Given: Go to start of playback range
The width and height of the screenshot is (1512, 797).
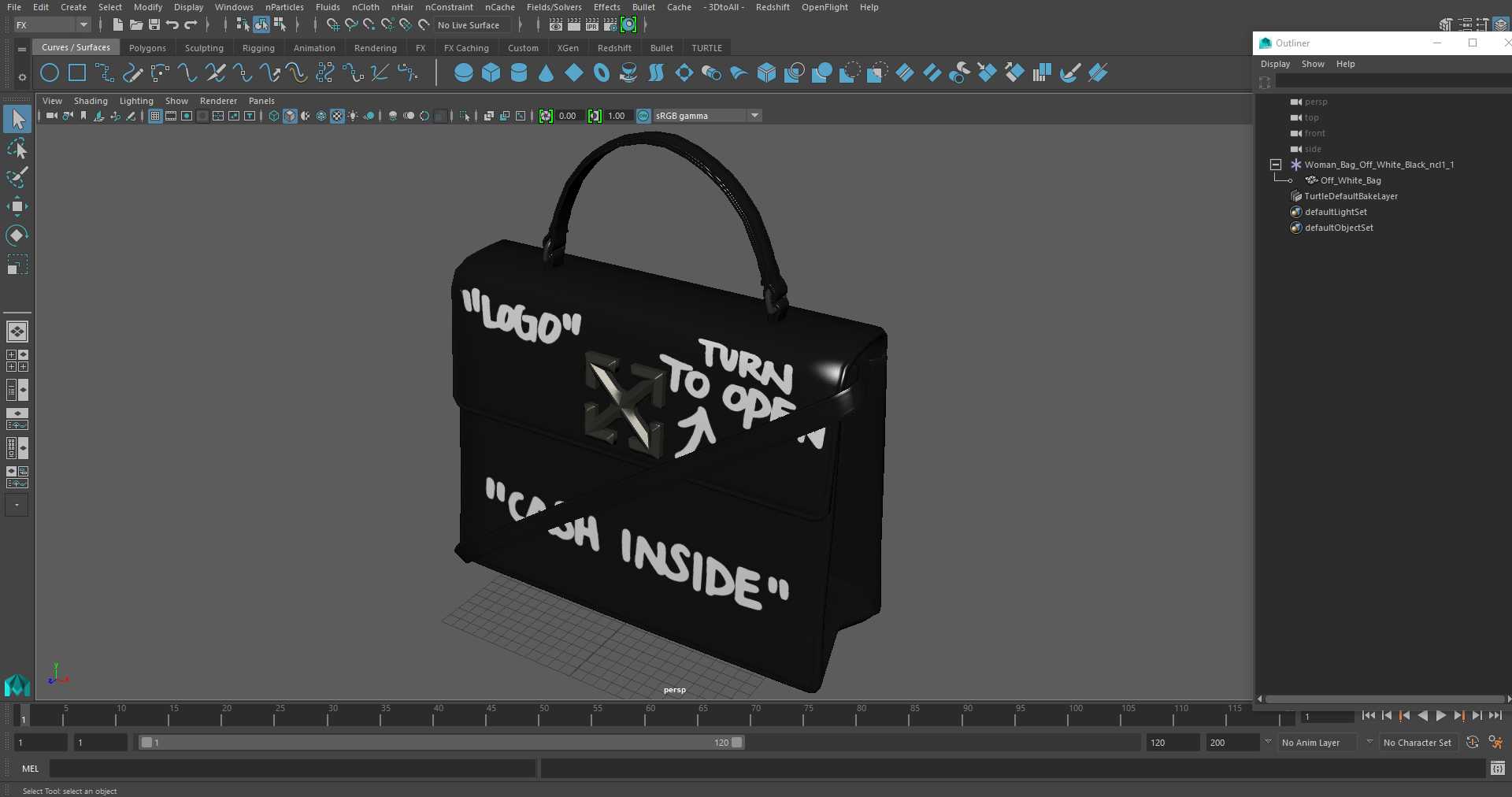Looking at the screenshot, I should 1369,716.
